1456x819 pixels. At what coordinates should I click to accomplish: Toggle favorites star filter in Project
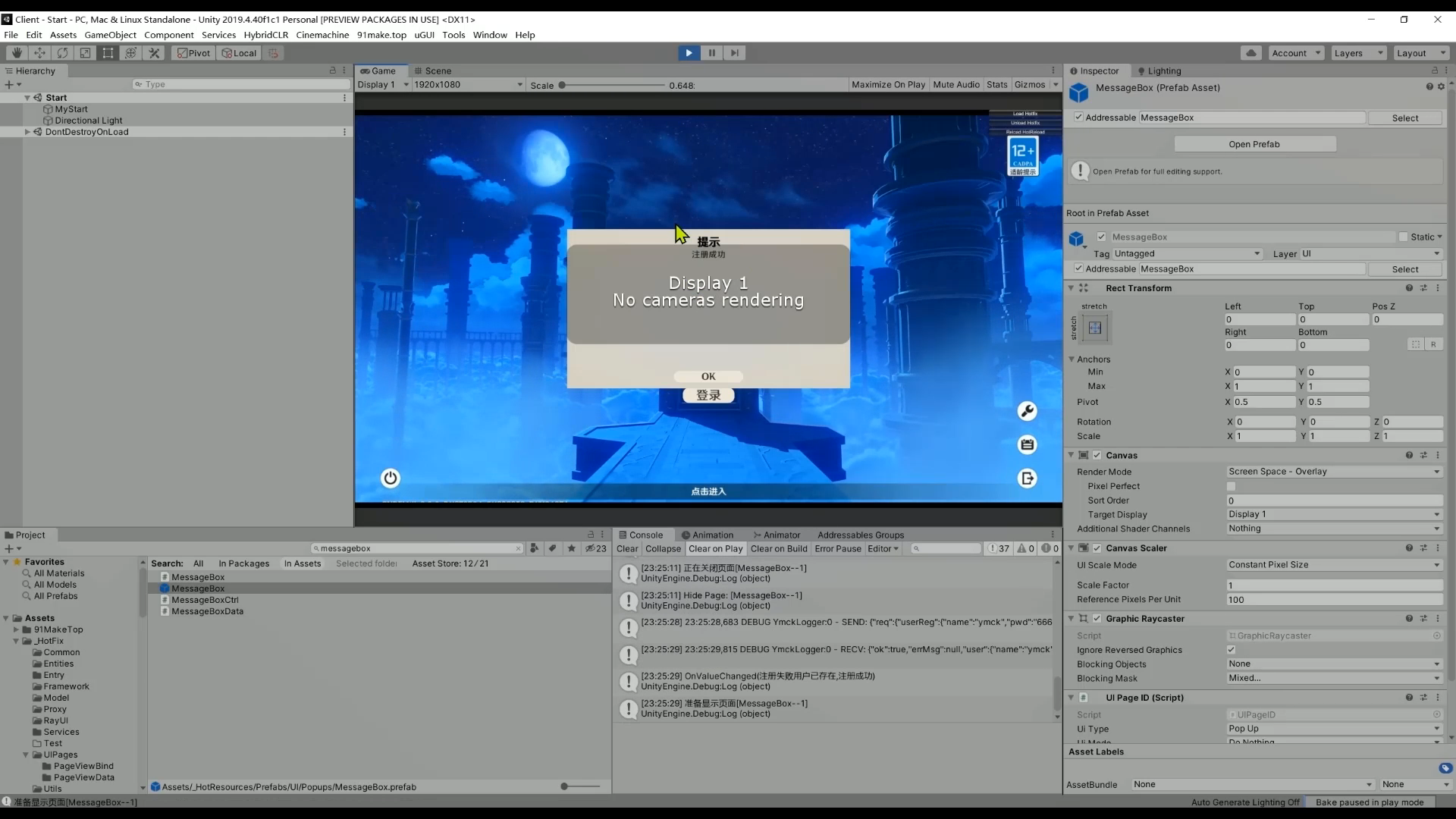(571, 548)
